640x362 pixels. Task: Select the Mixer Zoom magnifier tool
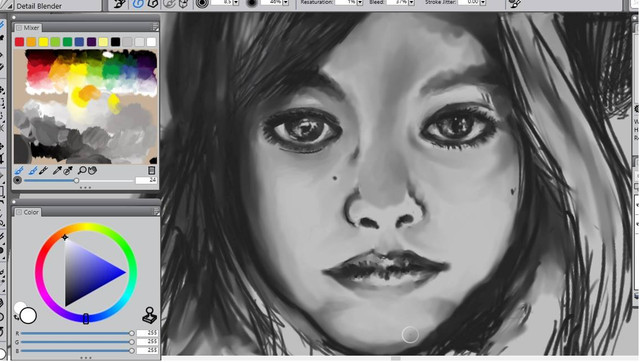(82, 170)
